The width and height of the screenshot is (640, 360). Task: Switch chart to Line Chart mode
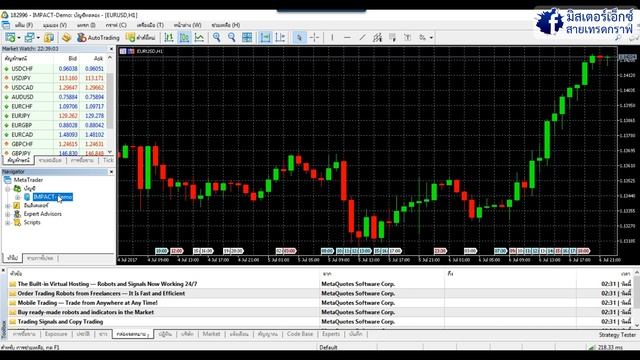199,38
